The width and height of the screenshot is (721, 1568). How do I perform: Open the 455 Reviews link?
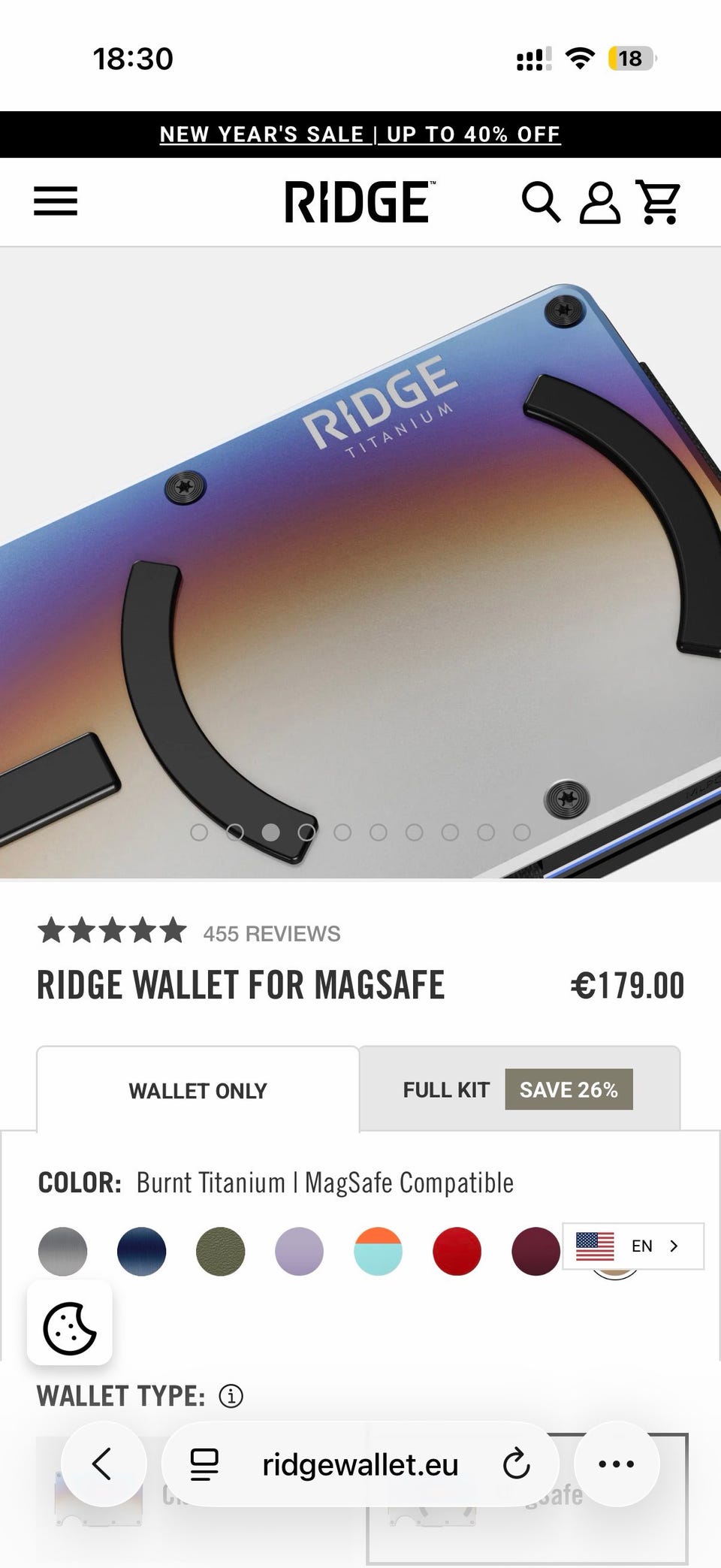pos(272,934)
